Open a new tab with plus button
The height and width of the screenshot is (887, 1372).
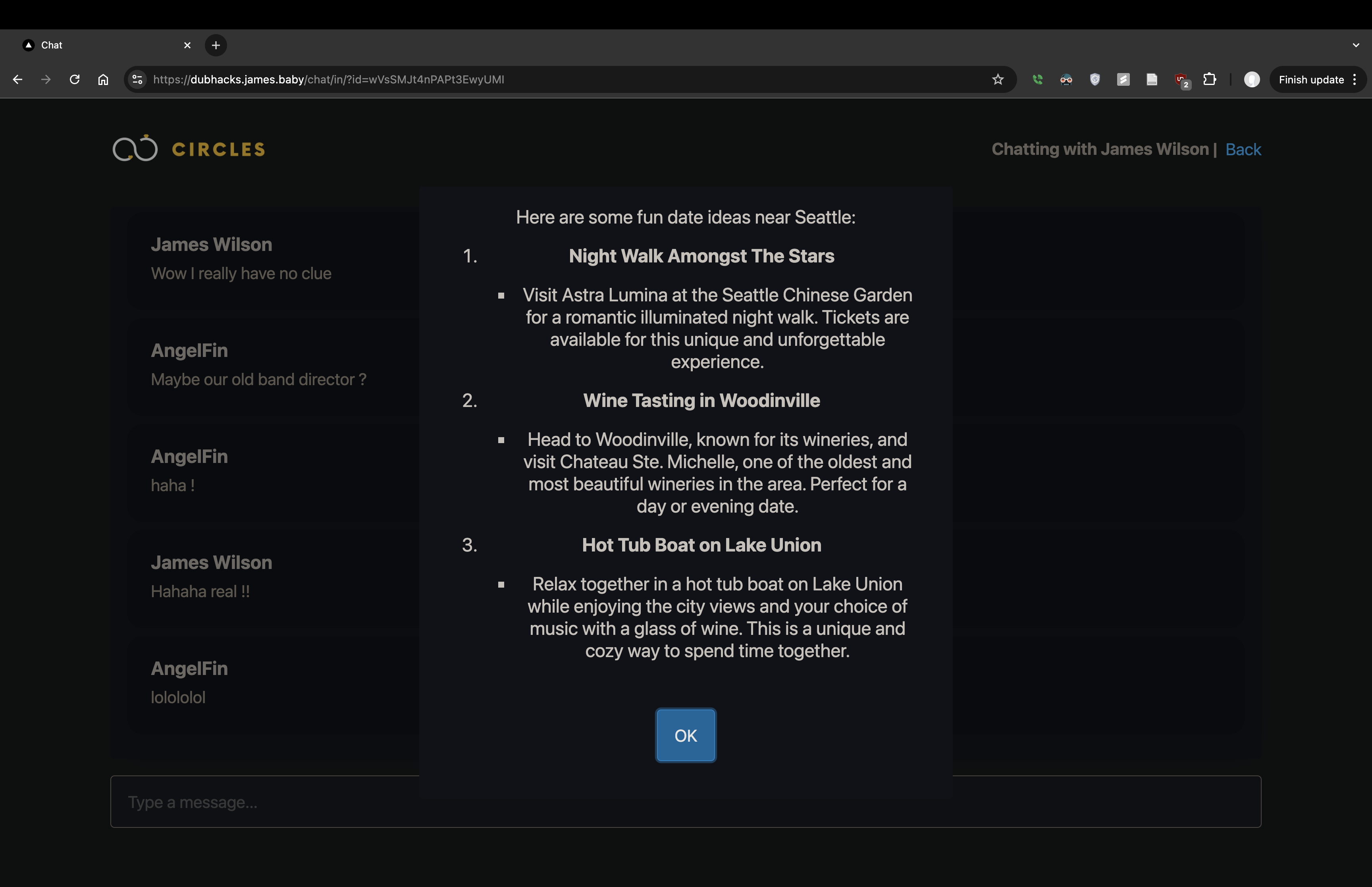click(x=215, y=45)
